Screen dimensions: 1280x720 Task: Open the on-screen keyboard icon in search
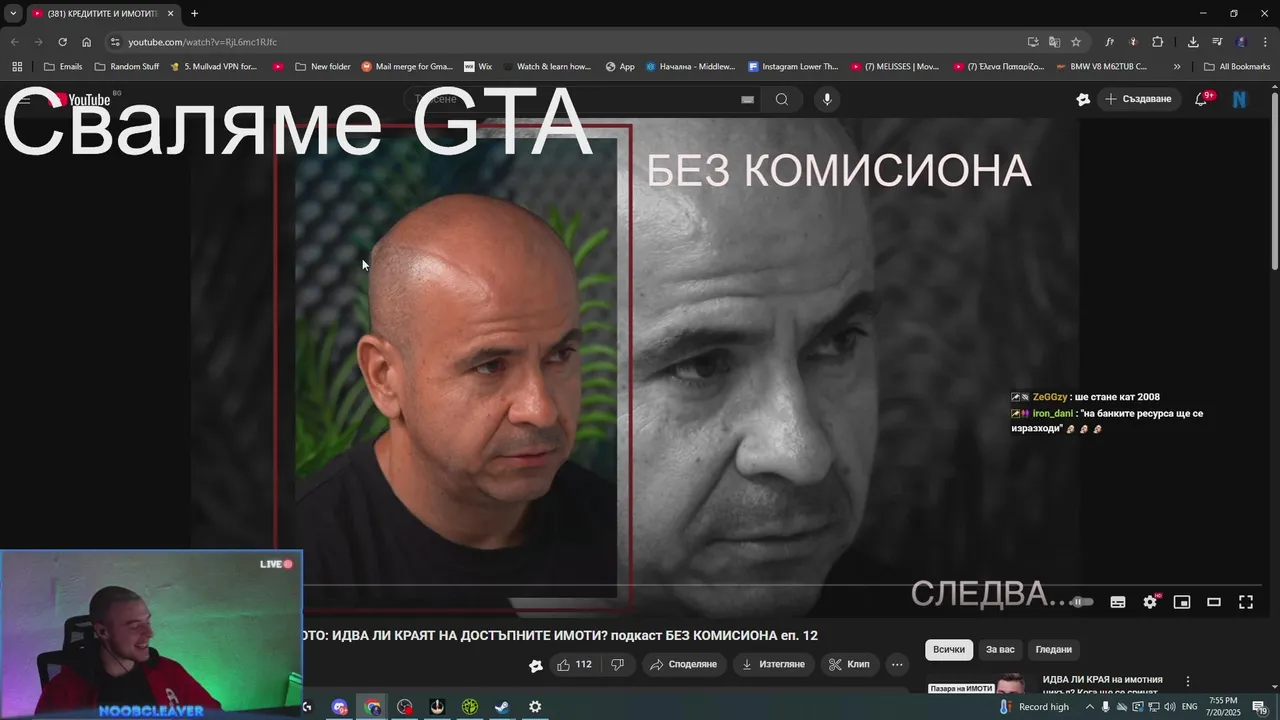pyautogui.click(x=747, y=99)
